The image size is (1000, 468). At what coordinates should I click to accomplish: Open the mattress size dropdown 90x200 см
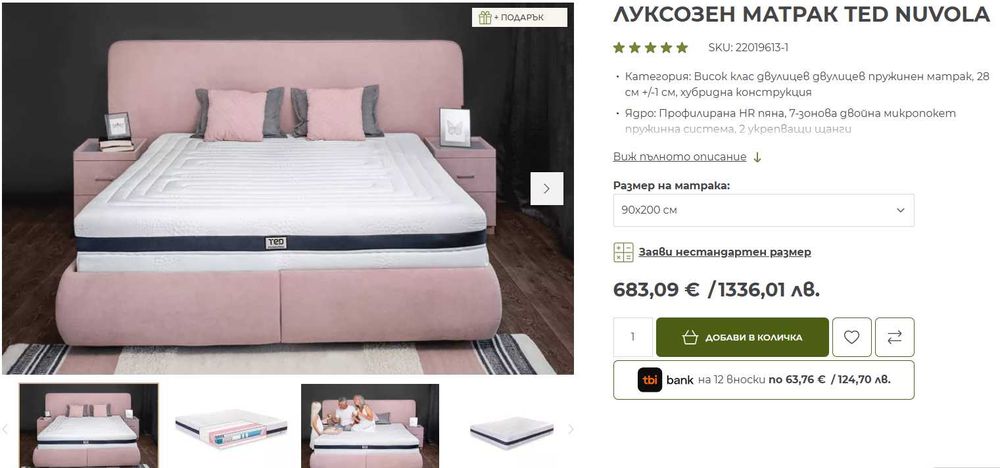pyautogui.click(x=763, y=210)
